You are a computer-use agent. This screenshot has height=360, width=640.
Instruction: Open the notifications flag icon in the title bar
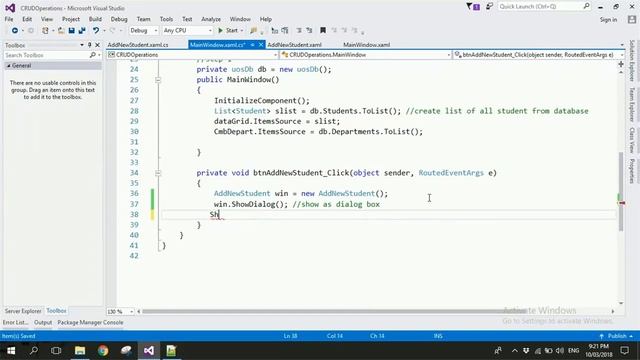point(473,7)
